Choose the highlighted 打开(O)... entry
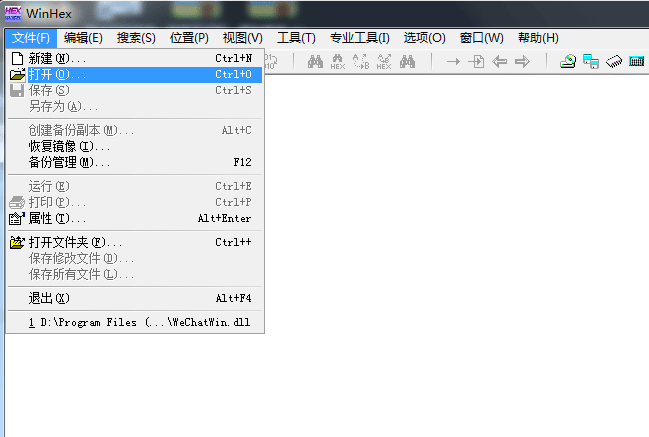This screenshot has width=649, height=437. click(135, 74)
